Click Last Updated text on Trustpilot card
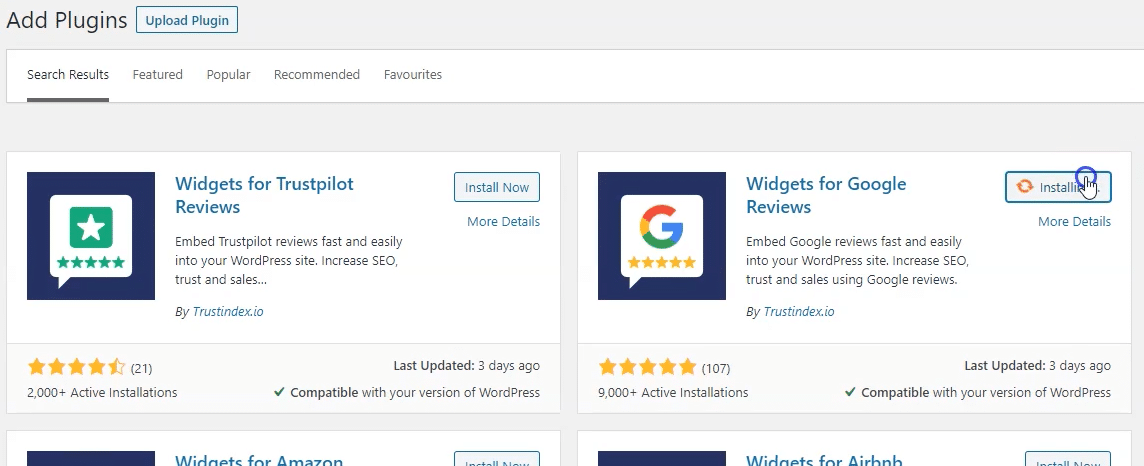The height and width of the screenshot is (466, 1144). 467,365
